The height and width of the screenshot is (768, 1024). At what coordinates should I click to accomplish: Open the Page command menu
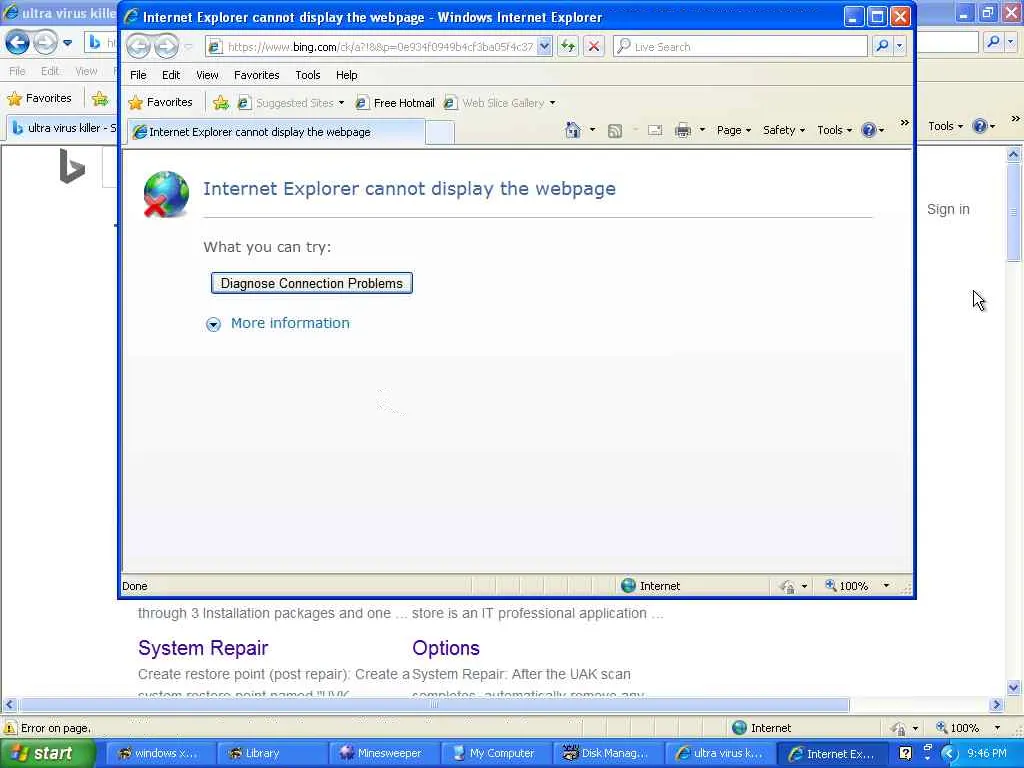pyautogui.click(x=733, y=131)
